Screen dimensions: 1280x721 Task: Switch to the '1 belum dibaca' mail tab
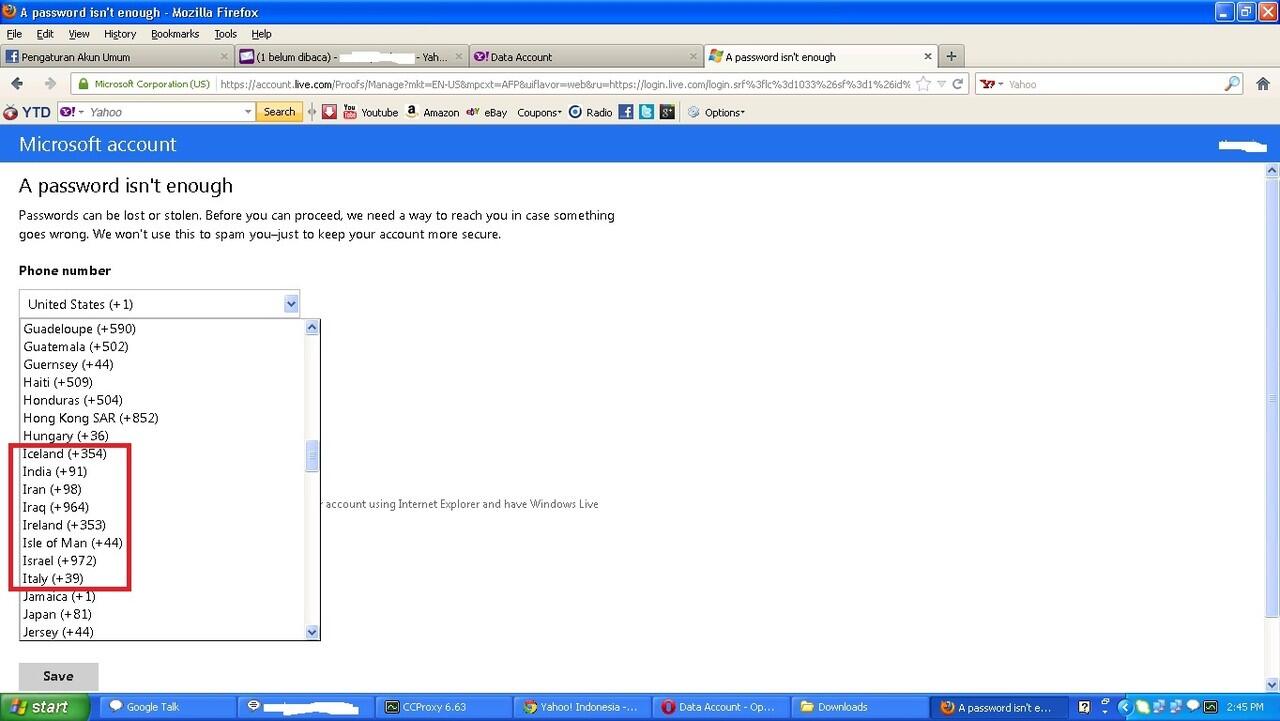point(352,57)
